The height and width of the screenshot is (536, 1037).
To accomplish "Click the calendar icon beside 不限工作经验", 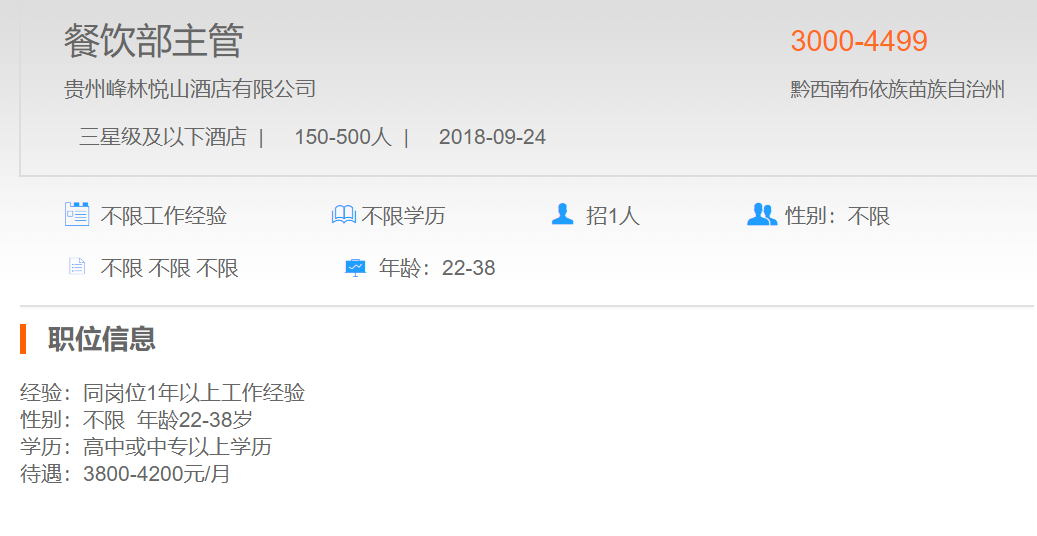I will tap(77, 214).
